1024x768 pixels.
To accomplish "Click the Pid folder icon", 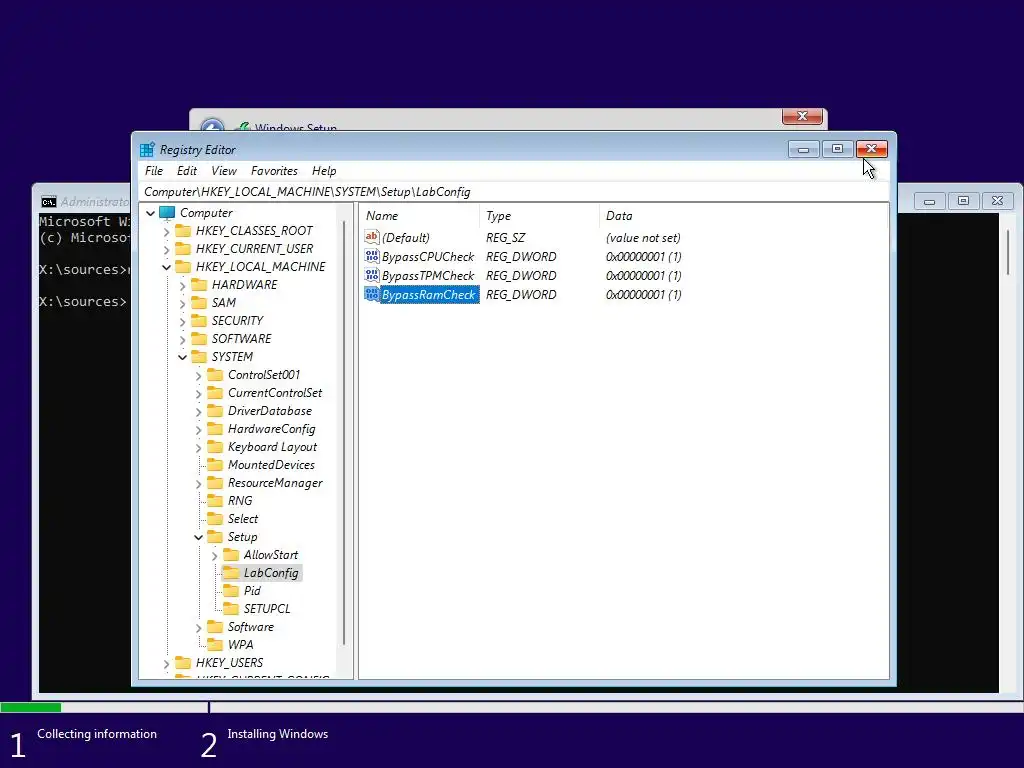I will point(231,591).
